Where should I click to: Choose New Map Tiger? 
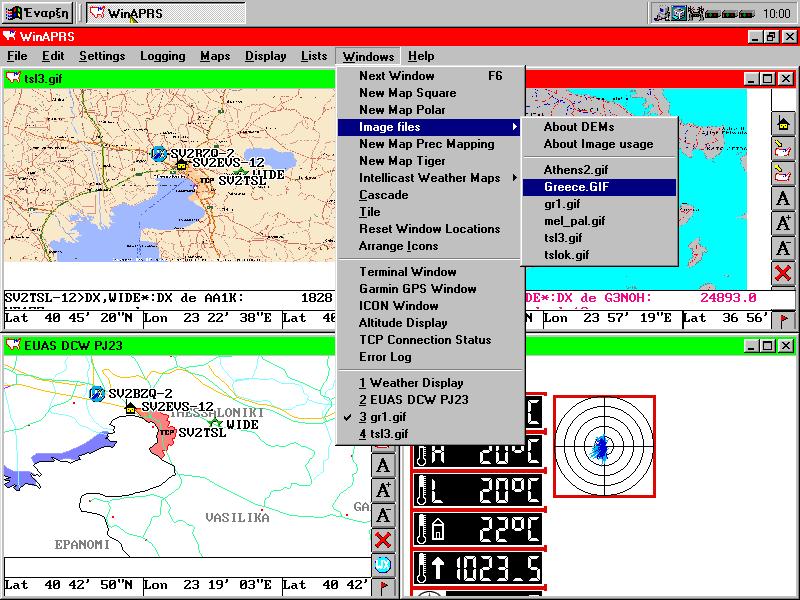coord(429,161)
